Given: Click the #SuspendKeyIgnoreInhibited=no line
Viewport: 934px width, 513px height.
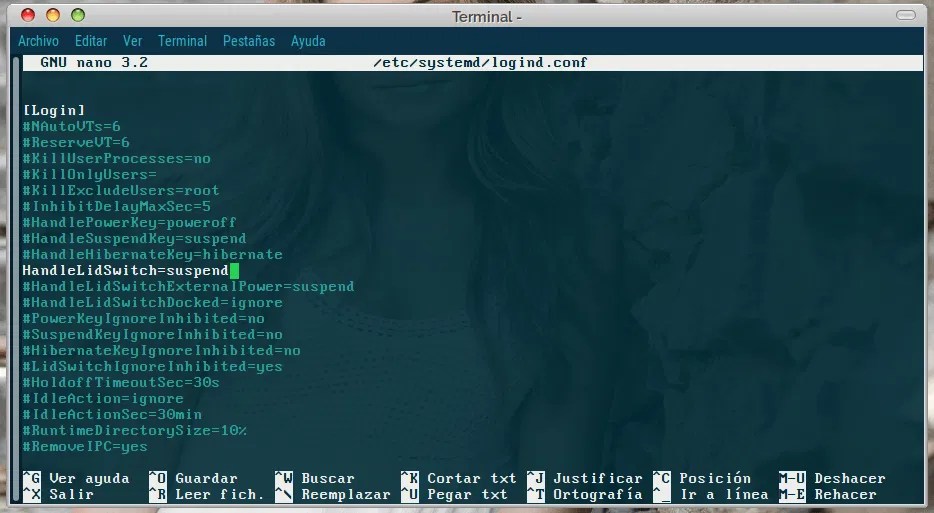Looking at the screenshot, I should [152, 335].
